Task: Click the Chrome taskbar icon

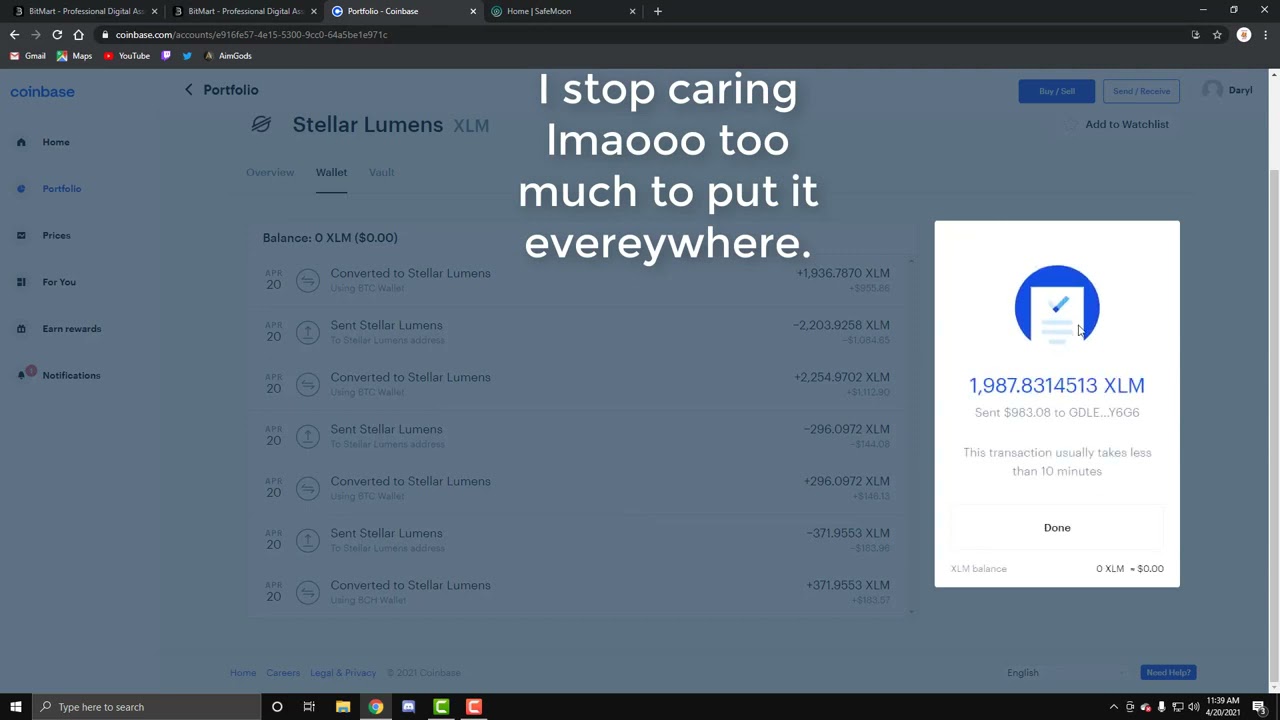Action: coord(375,707)
